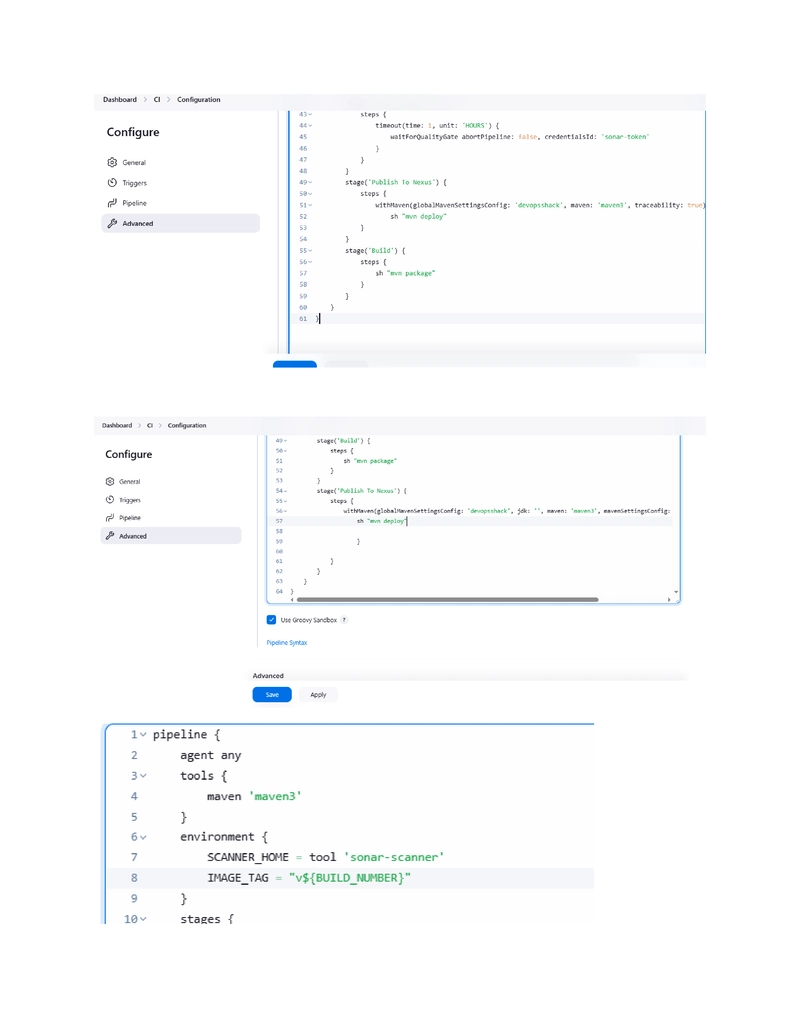Open the help icon beside Use Groovy Sandbox
This screenshot has height=1035, width=800.
pos(344,620)
